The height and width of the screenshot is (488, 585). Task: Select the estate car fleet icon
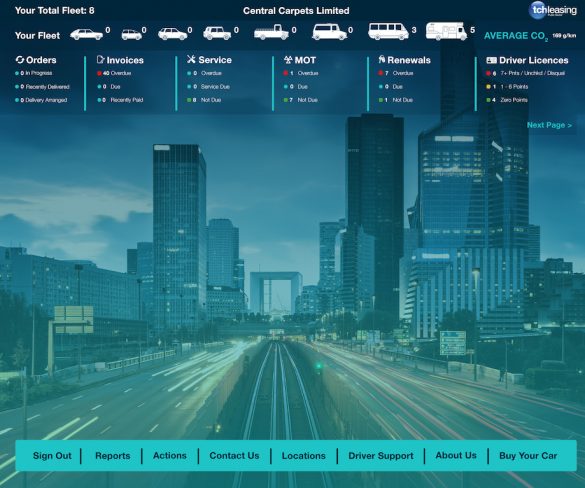(172, 34)
